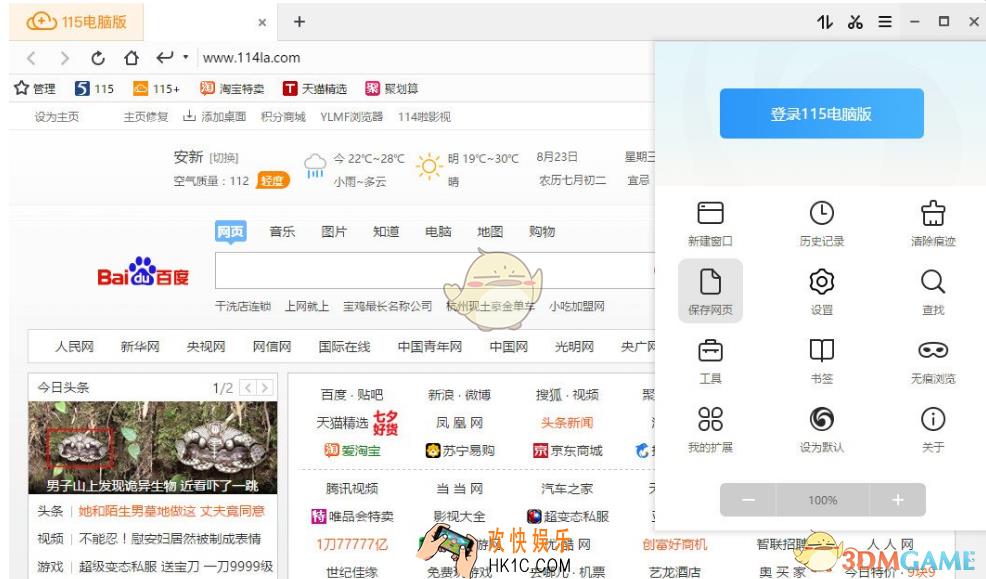Open the download/transfer arrows icon in title bar
Screen dimensions: 986x579
pyautogui.click(x=824, y=22)
